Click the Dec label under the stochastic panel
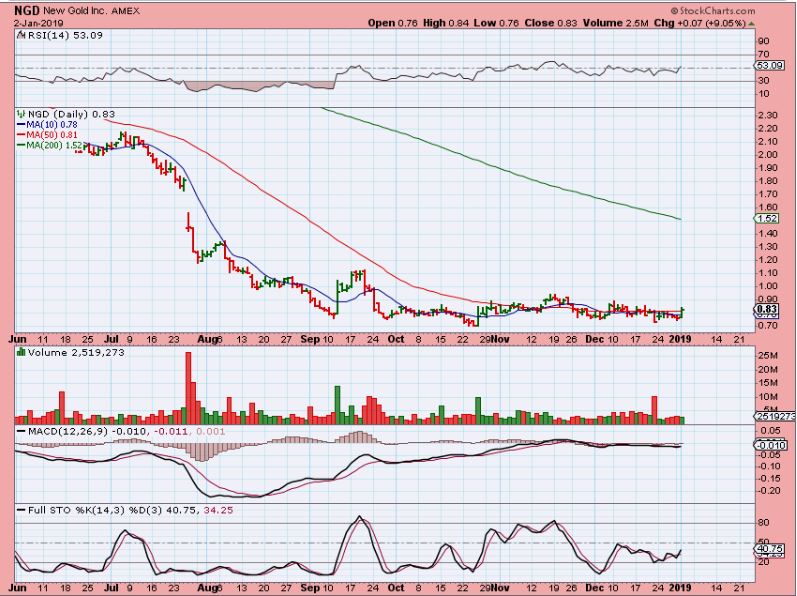This screenshot has height=596, width=797. pos(593,587)
